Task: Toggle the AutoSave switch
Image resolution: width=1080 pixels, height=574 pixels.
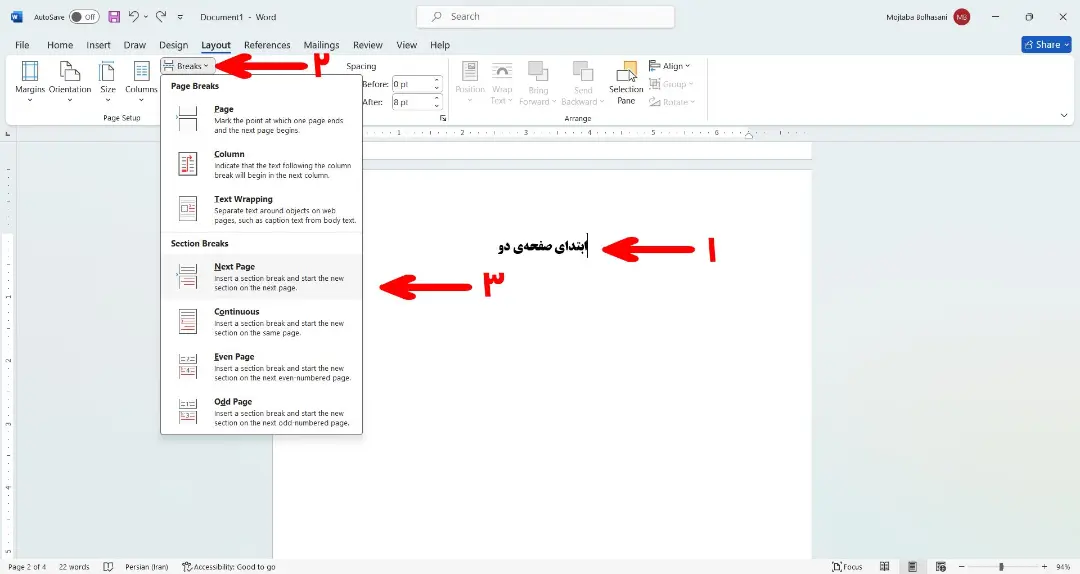Action: point(84,17)
